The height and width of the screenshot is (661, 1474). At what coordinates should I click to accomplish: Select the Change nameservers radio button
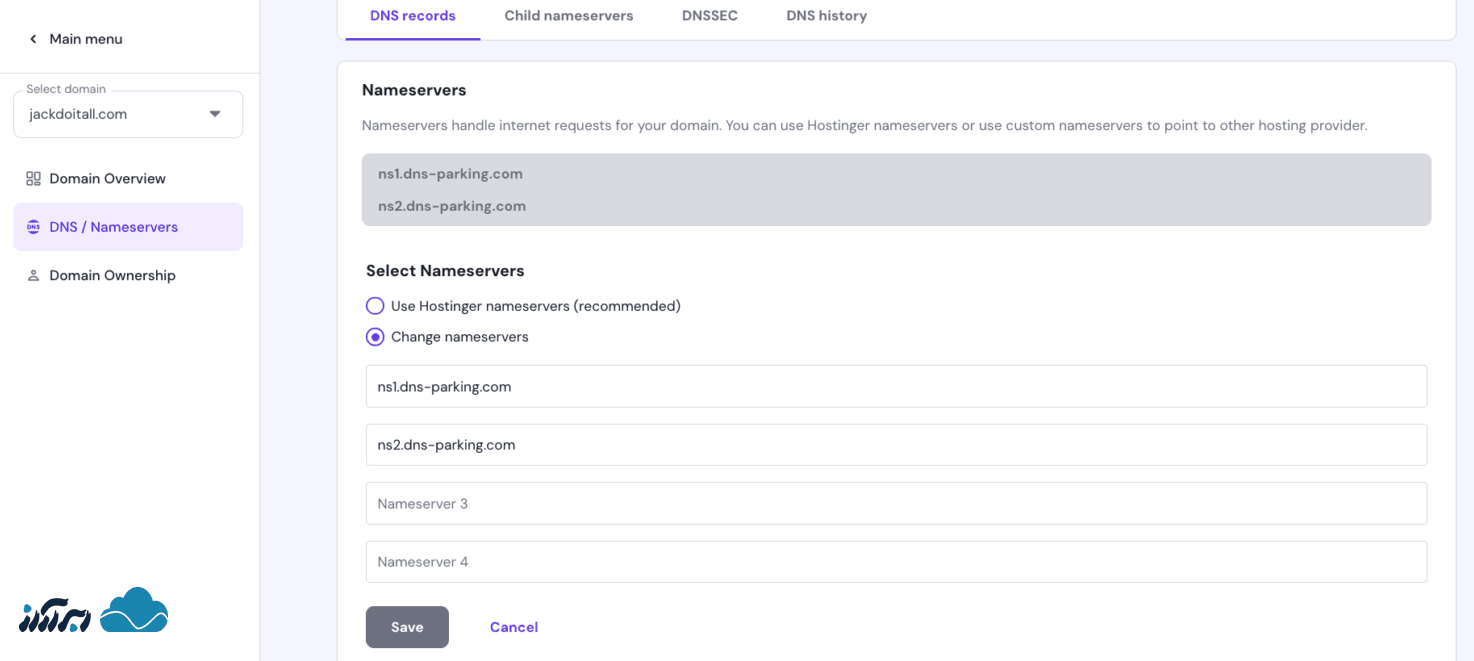tap(375, 337)
